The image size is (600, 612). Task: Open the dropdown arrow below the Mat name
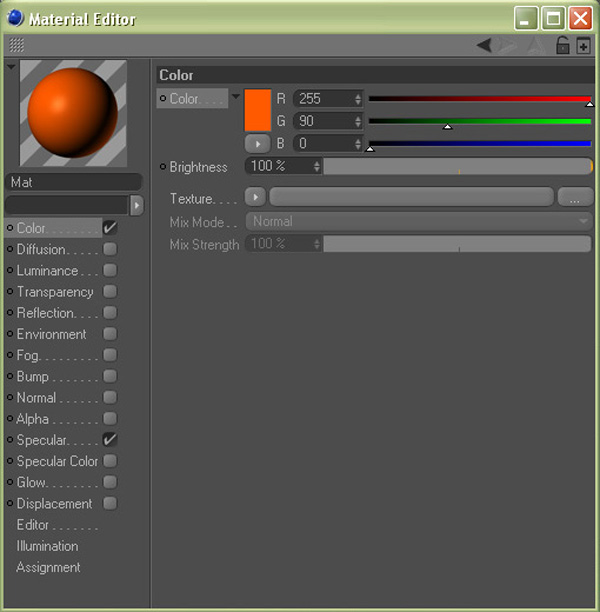137,204
